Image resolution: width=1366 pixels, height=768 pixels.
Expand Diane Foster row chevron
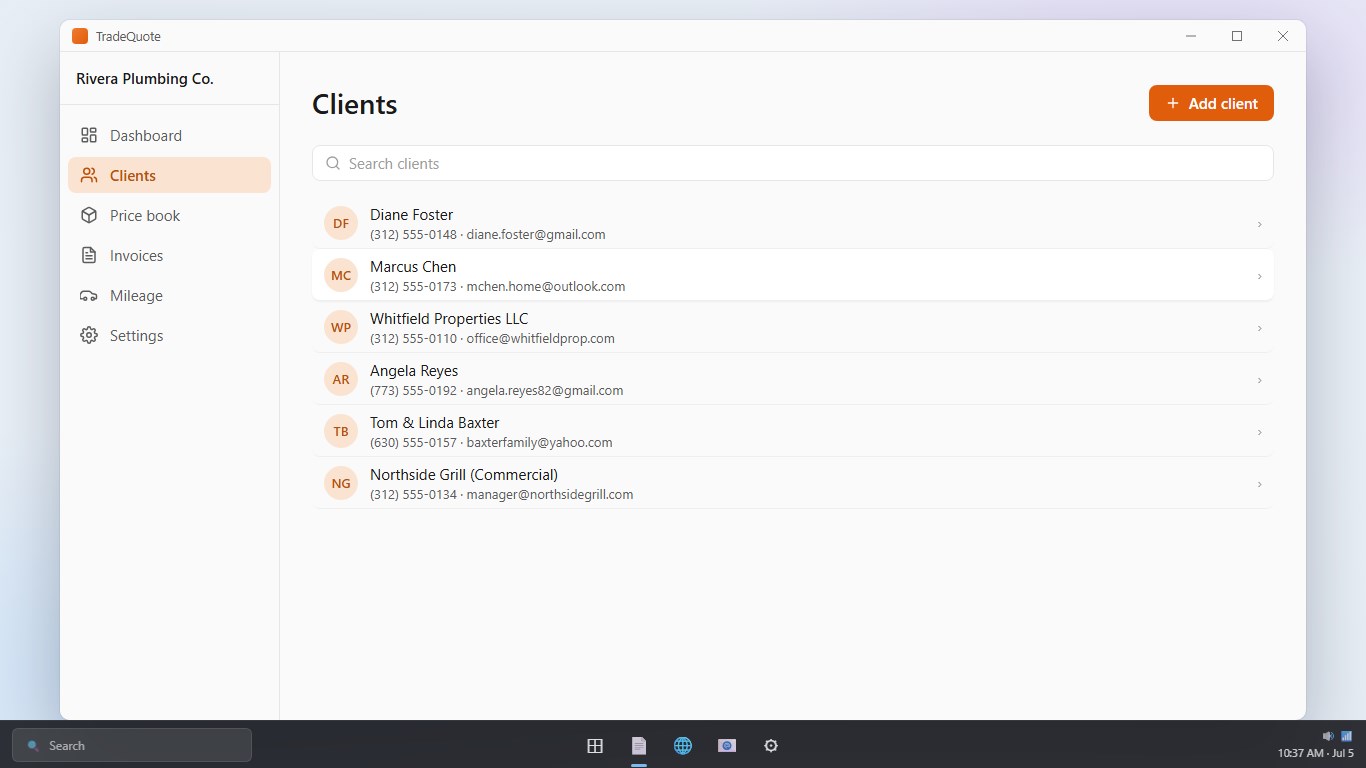pos(1259,224)
